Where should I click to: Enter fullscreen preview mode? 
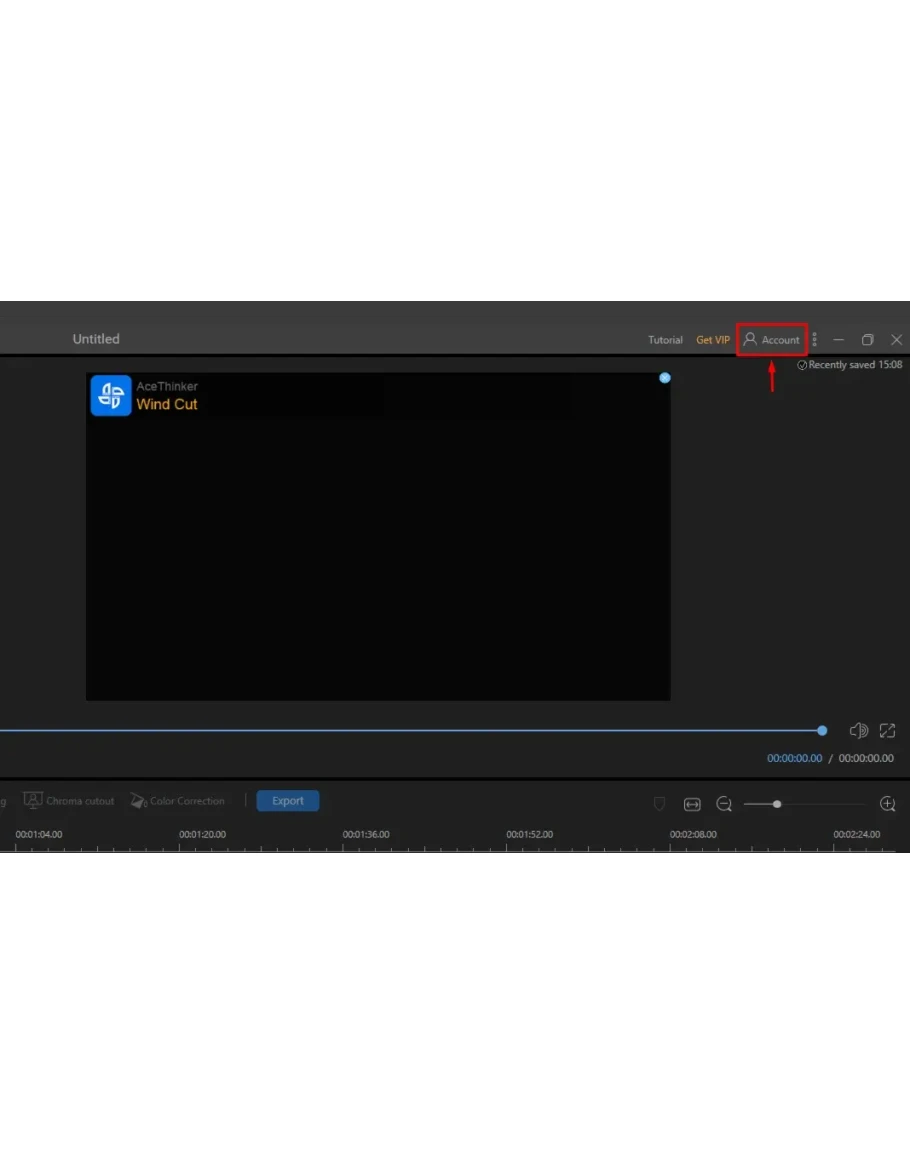click(887, 731)
